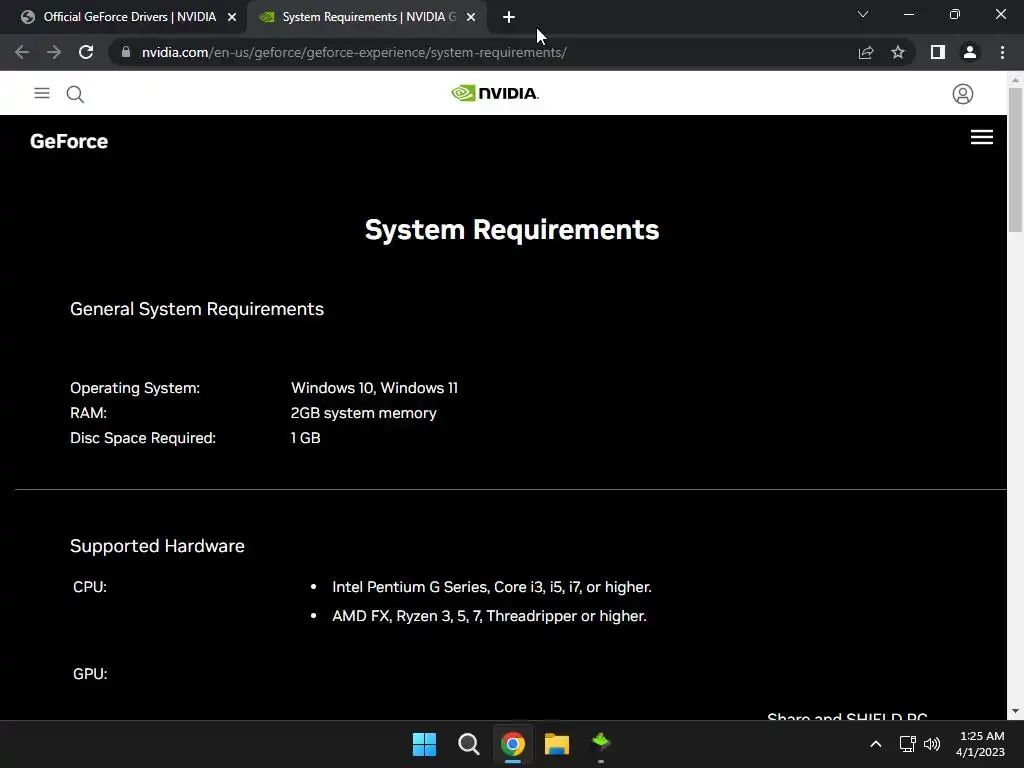
Task: Click the 'GPU:' label
Action: tap(90, 674)
